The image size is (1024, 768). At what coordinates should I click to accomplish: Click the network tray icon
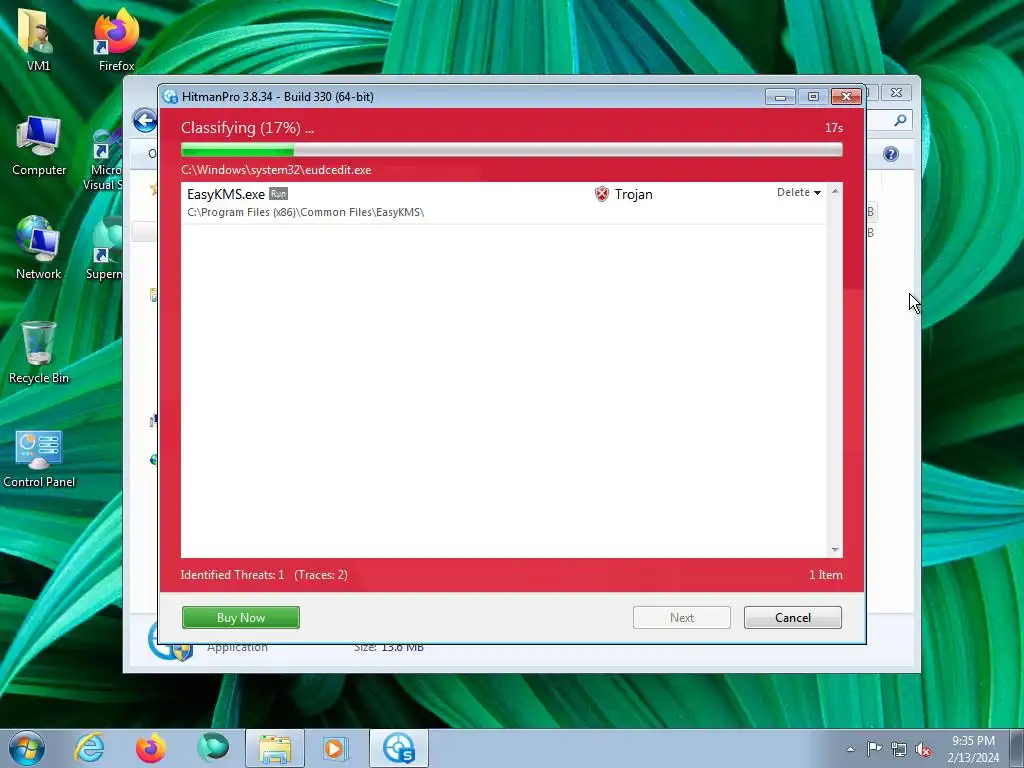coord(899,750)
